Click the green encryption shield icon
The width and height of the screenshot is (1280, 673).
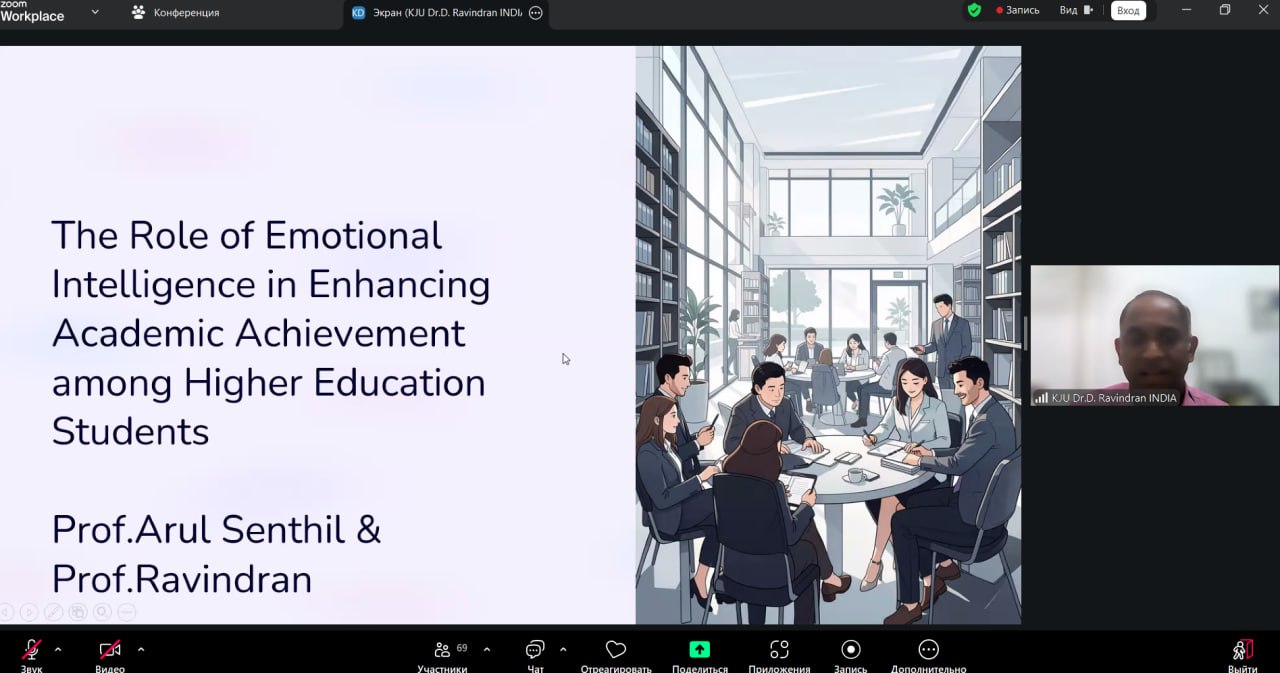[x=974, y=11]
